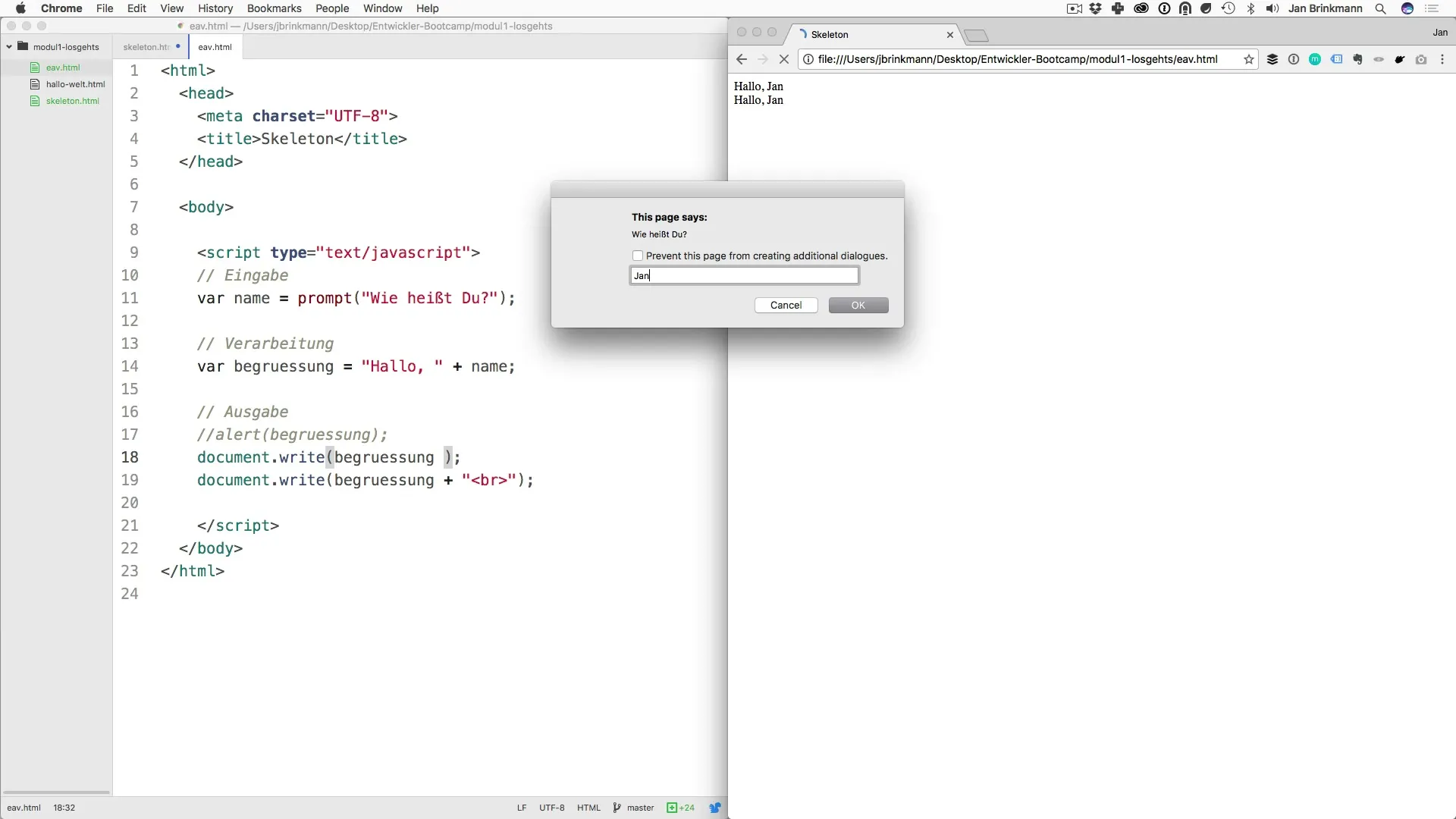Open the History menu
Viewport: 1456px width, 819px height.
click(x=215, y=8)
